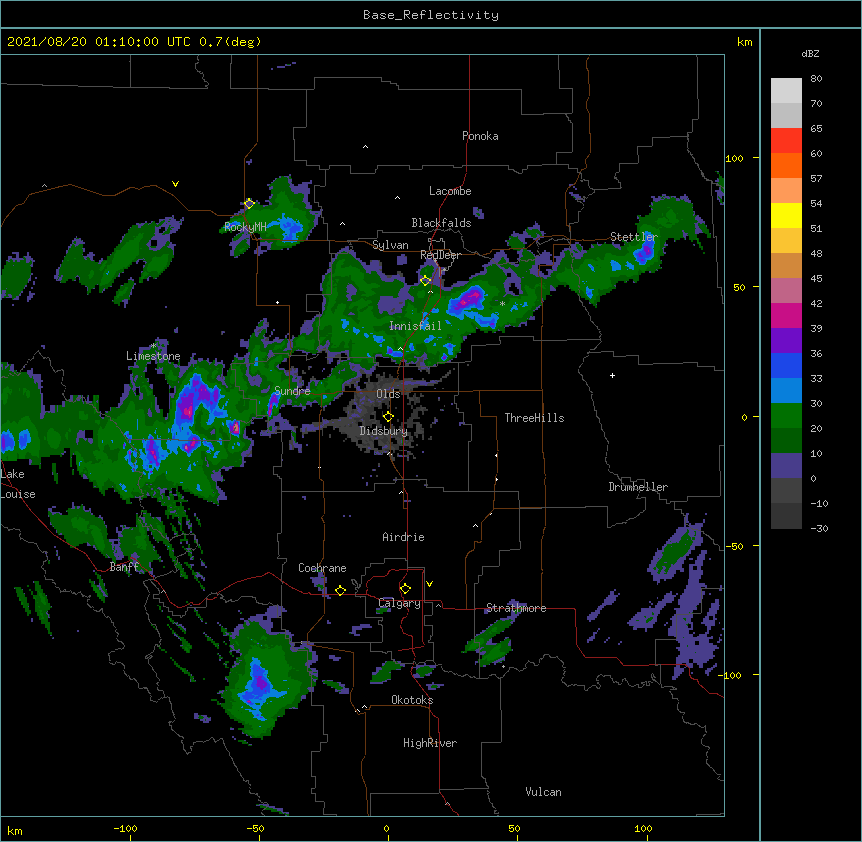Click the yellow diamond marker south of RedDeer
The image size is (862, 842).
426,281
